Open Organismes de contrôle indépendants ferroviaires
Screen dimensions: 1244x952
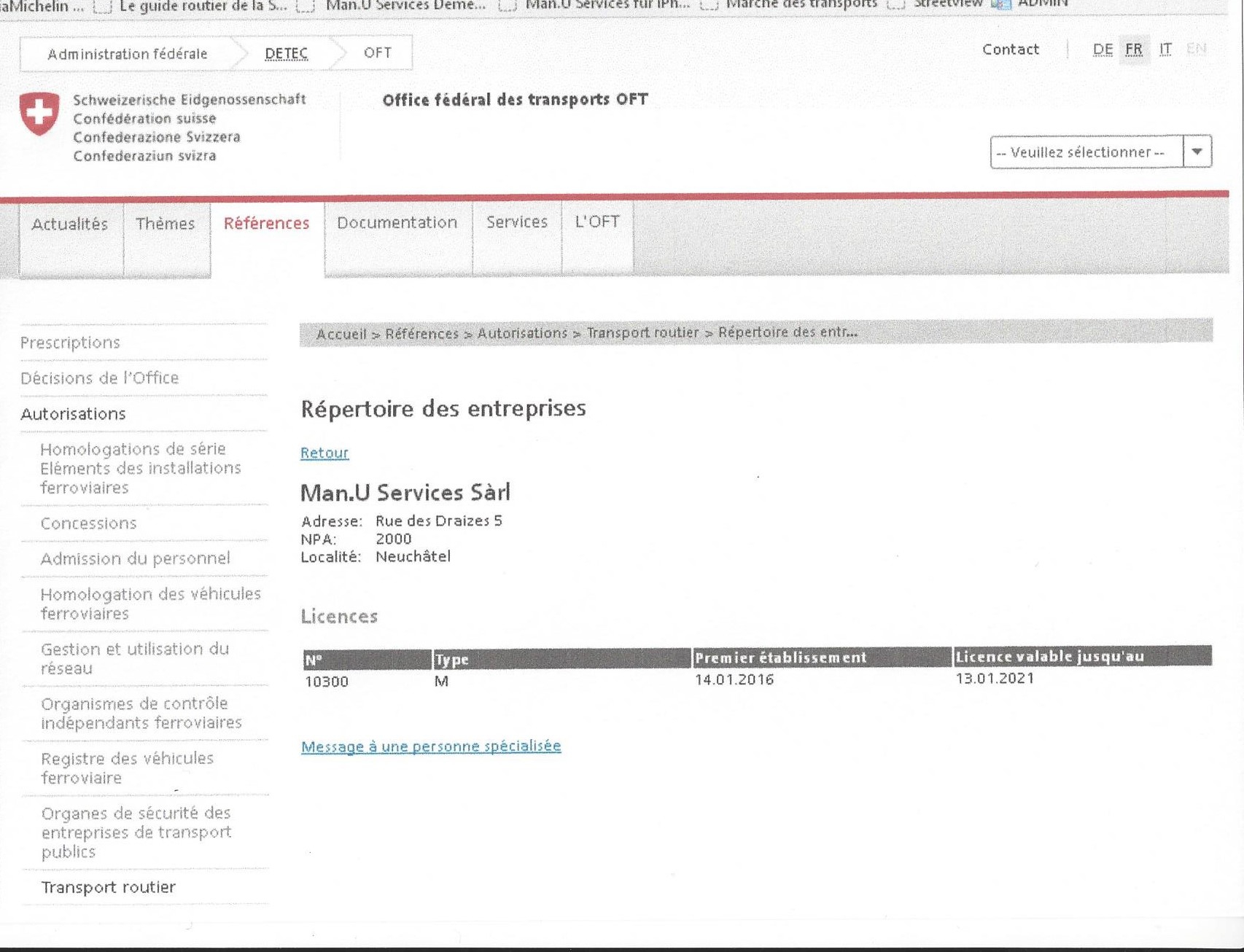pyautogui.click(x=141, y=713)
